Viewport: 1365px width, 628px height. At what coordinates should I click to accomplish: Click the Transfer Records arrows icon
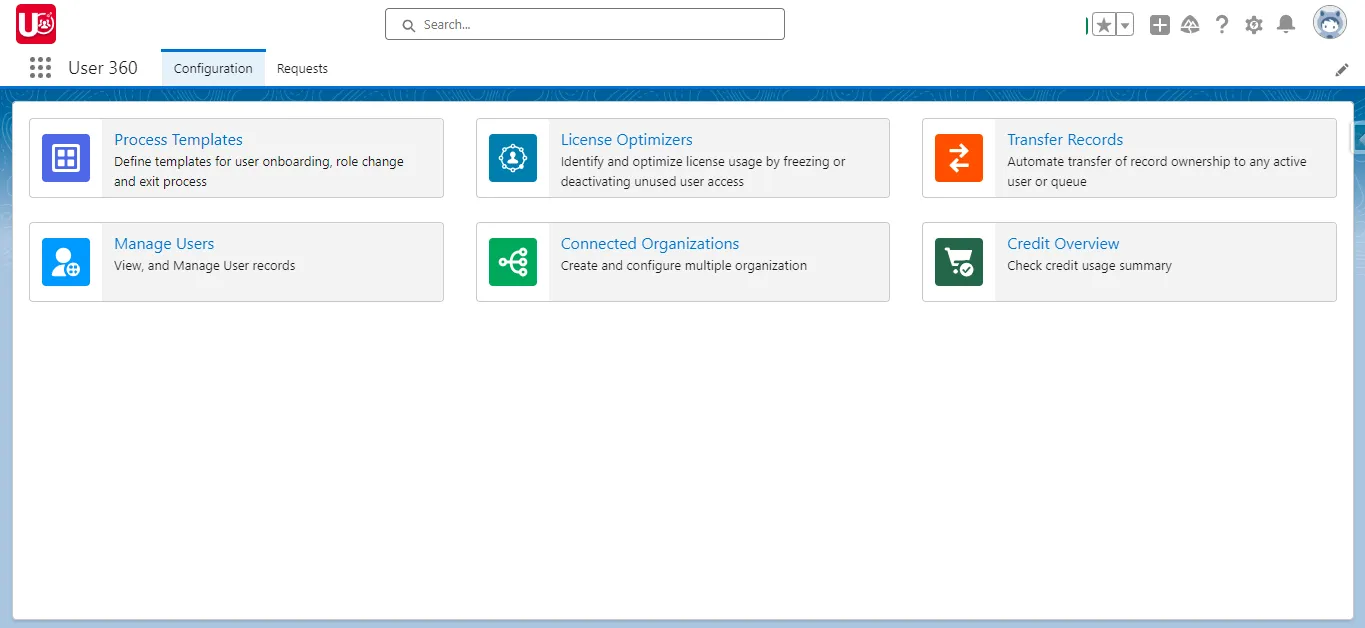pos(959,158)
